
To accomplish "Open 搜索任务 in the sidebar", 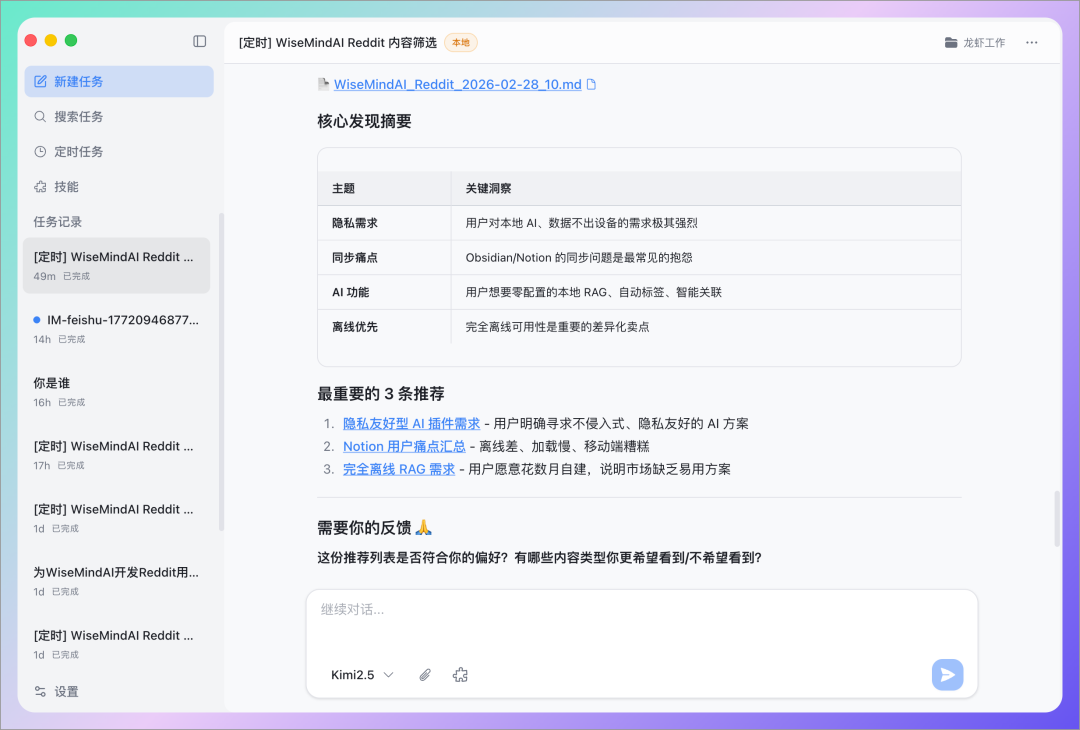I will 78,117.
